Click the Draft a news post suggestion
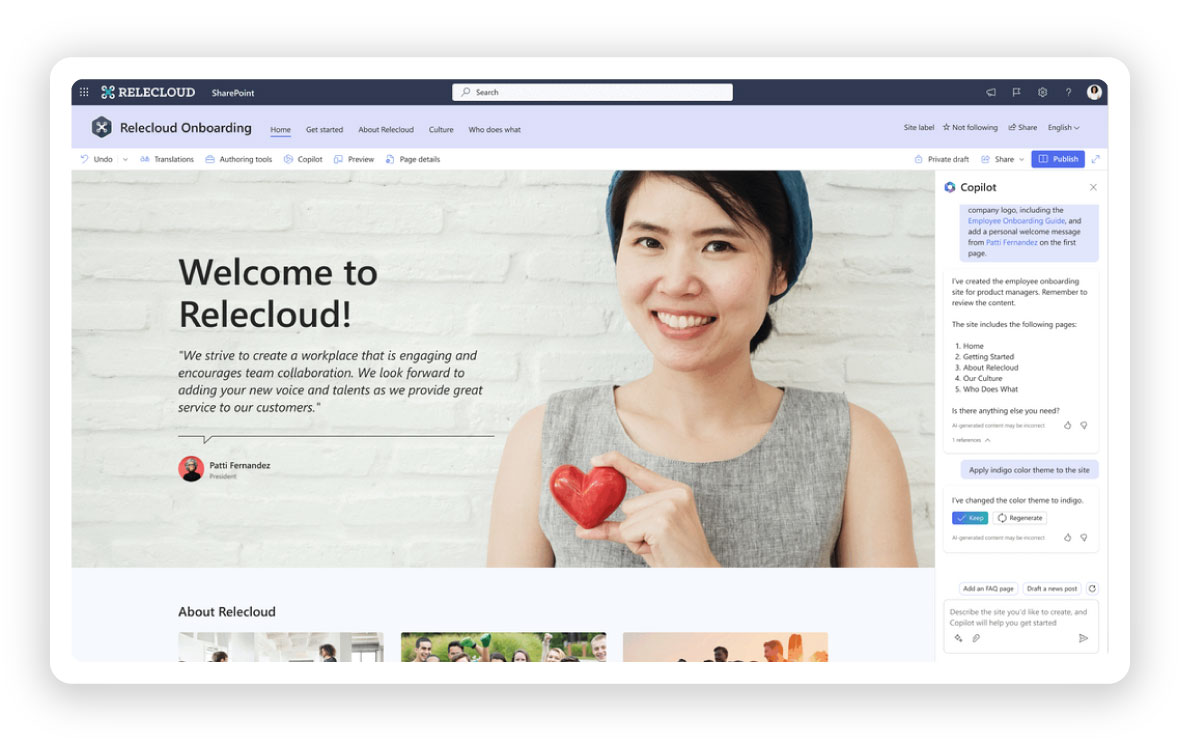 pyautogui.click(x=1051, y=589)
